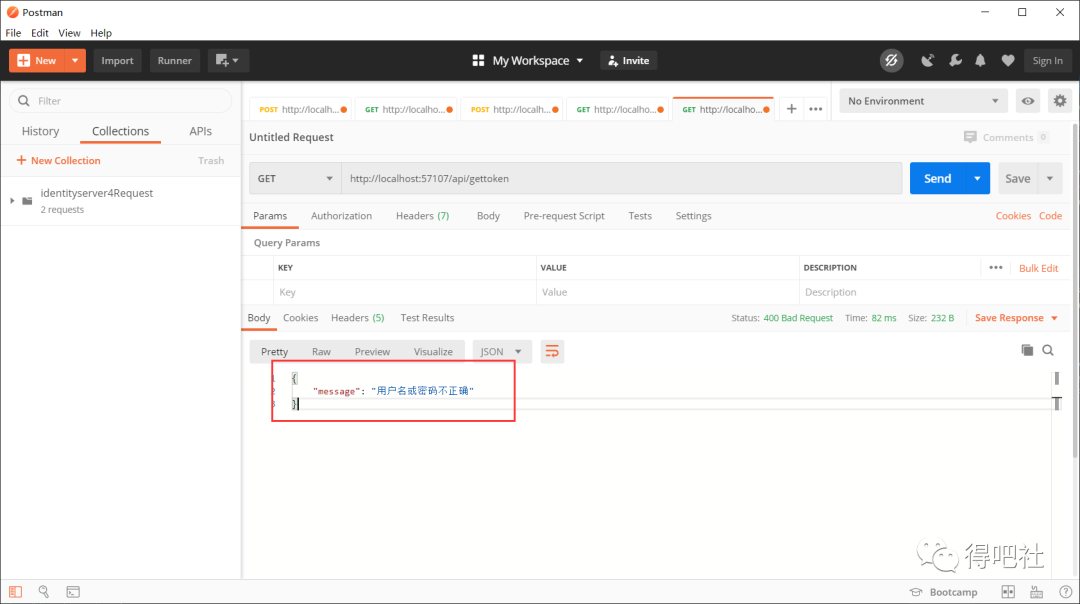This screenshot has height=604, width=1080.
Task: Open the Tests tab
Action: pyautogui.click(x=640, y=216)
